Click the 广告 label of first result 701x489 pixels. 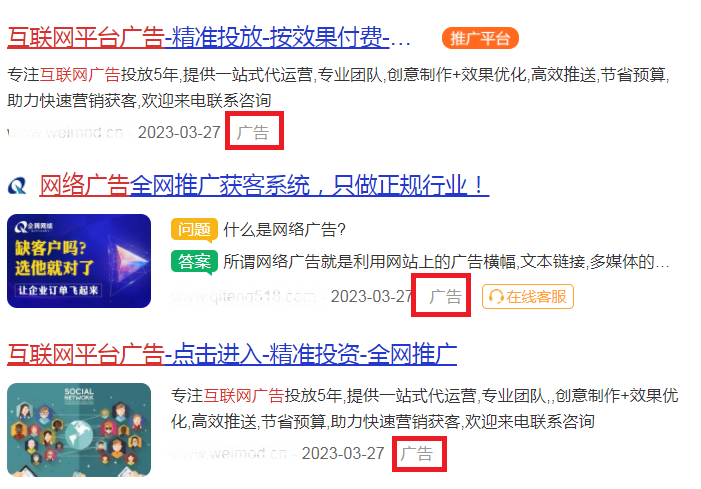point(253,132)
